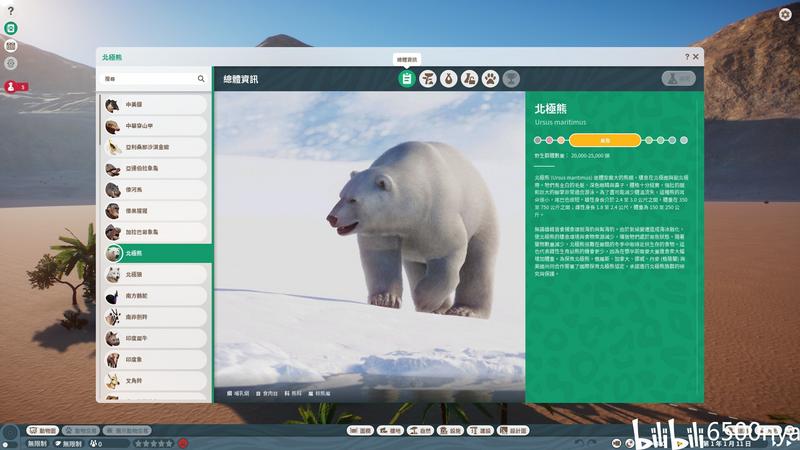Open the enrichment boot tab icon
The image size is (800, 450).
coord(469,79)
